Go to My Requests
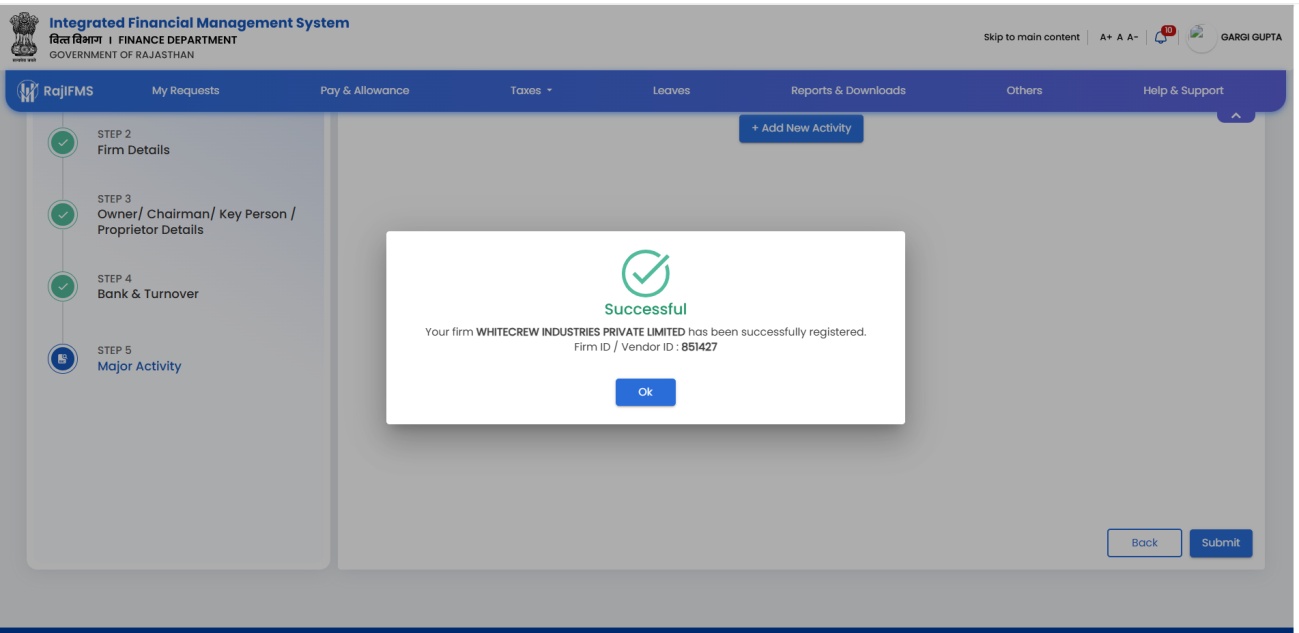Viewport: 1299px width, 633px height. 185,90
